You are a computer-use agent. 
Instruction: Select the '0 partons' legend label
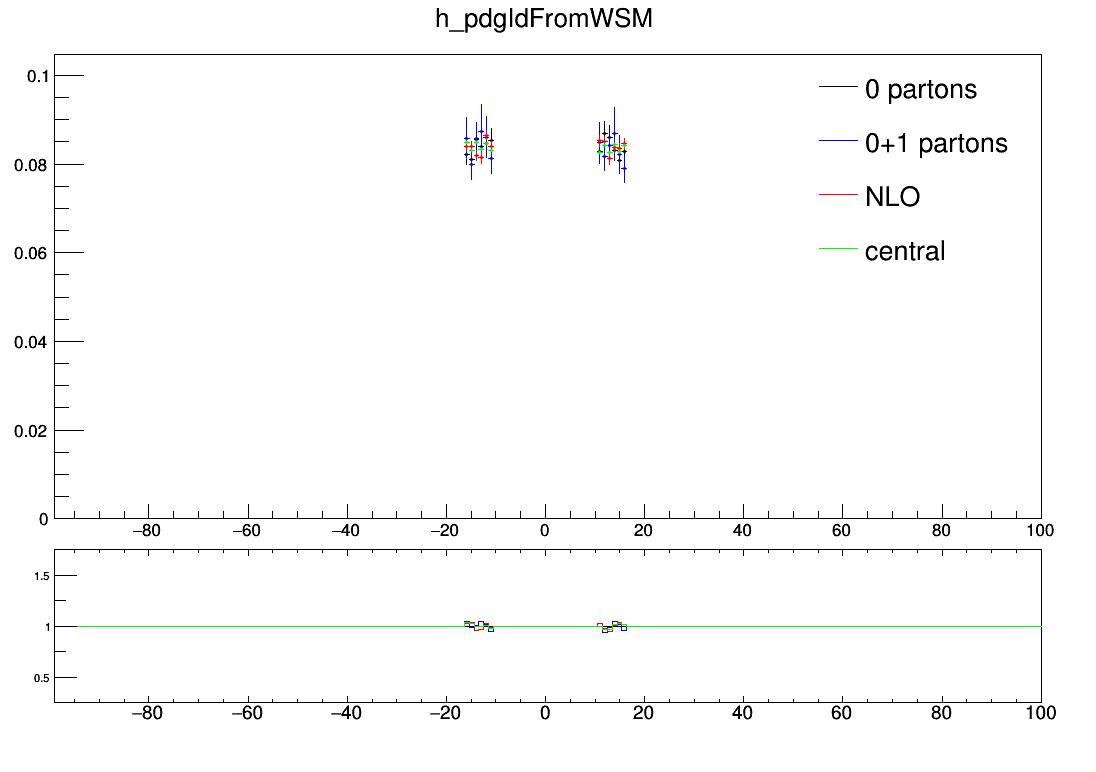(x=921, y=90)
